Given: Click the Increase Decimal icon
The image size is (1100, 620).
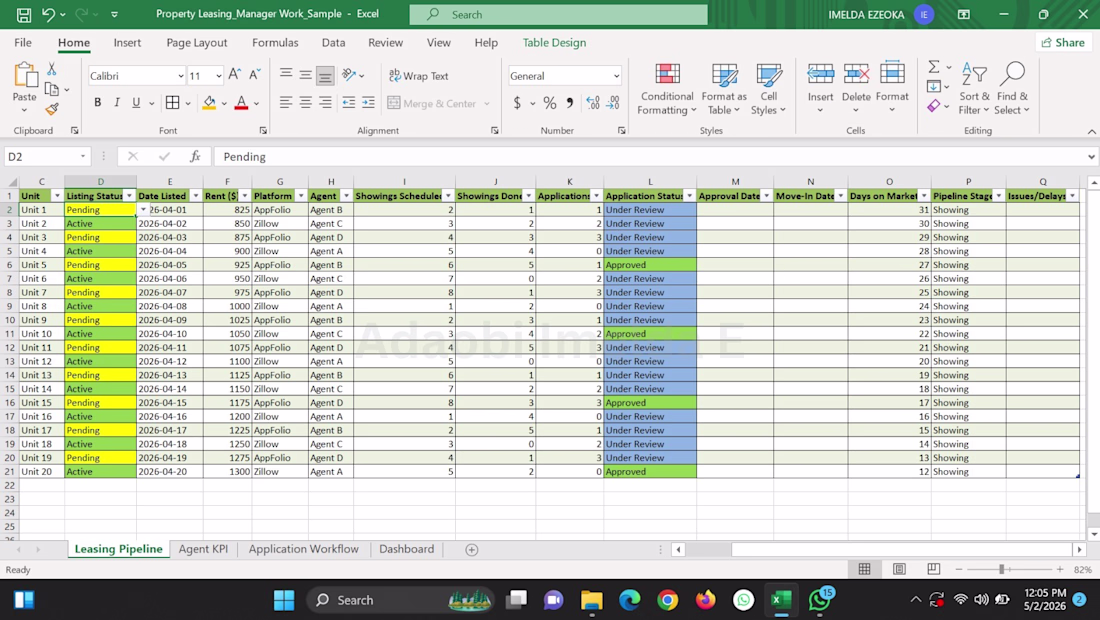Looking at the screenshot, I should (x=593, y=103).
